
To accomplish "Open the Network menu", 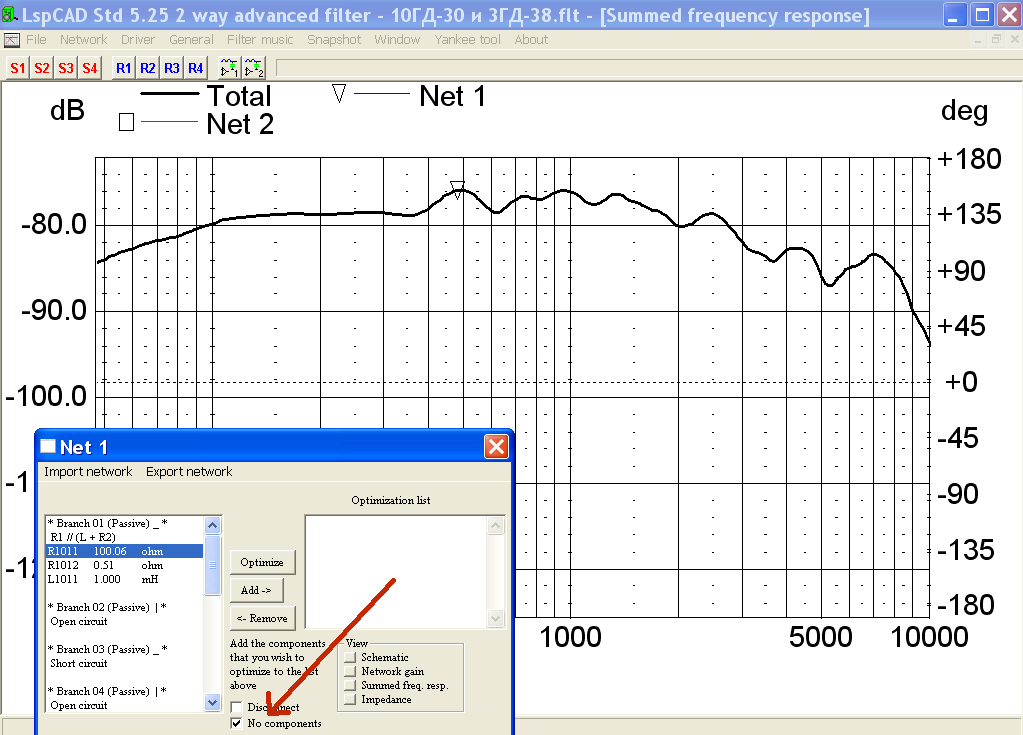I will [x=84, y=40].
